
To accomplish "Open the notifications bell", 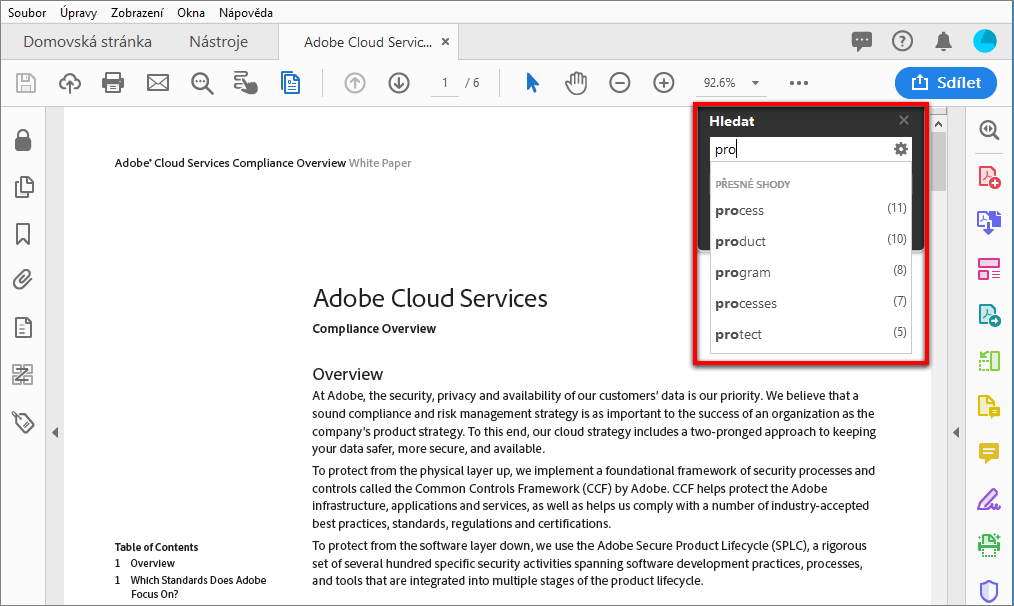I will (944, 41).
